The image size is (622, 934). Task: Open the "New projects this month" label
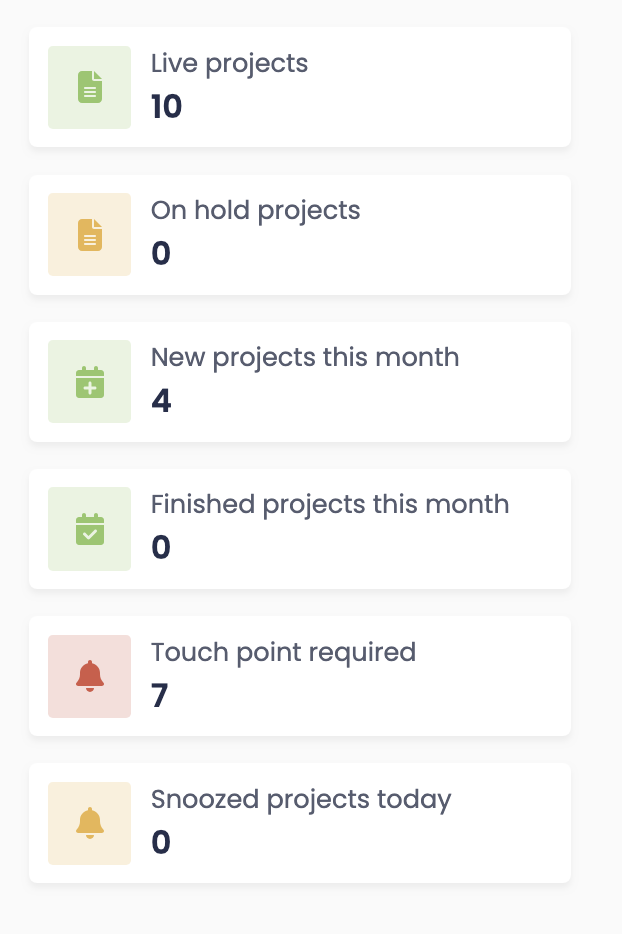305,358
